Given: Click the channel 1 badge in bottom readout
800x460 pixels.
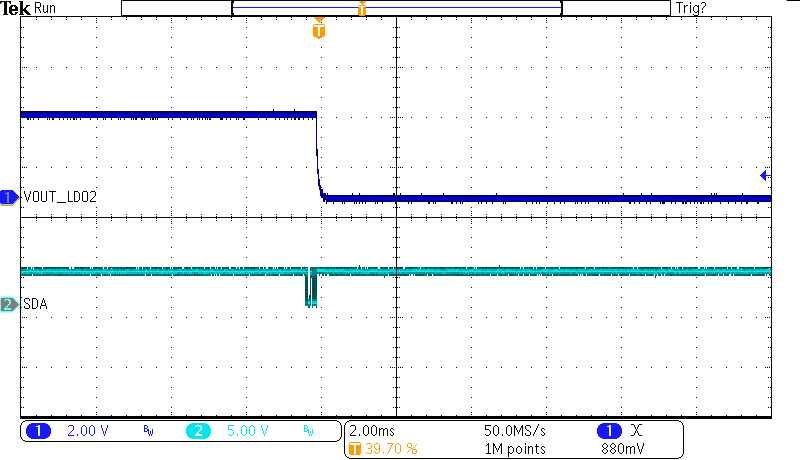Looking at the screenshot, I should point(39,431).
